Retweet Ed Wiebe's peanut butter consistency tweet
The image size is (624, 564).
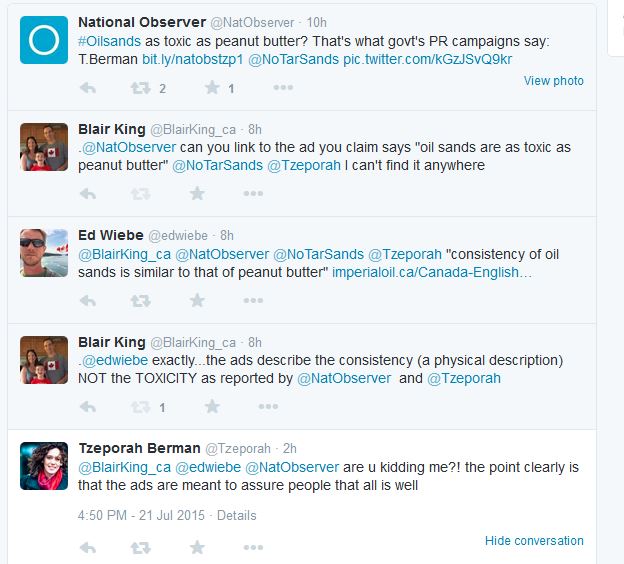coord(141,300)
